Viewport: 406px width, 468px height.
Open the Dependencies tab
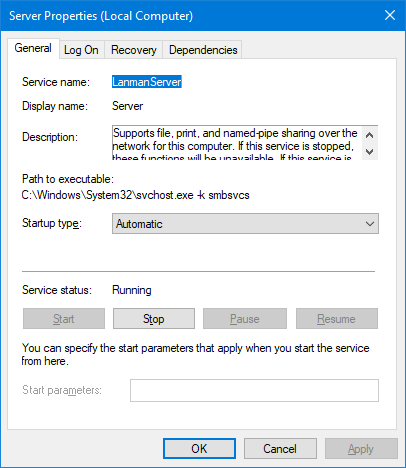pos(203,50)
